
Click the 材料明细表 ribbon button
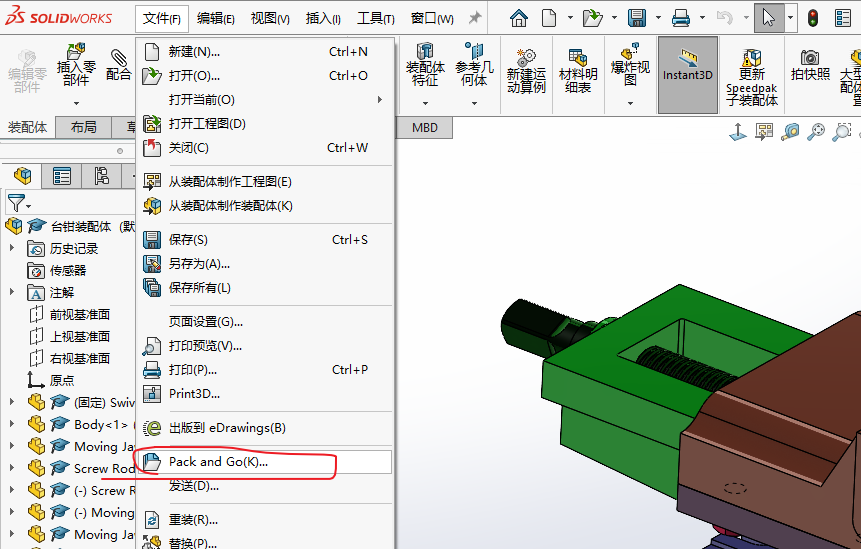pos(578,71)
